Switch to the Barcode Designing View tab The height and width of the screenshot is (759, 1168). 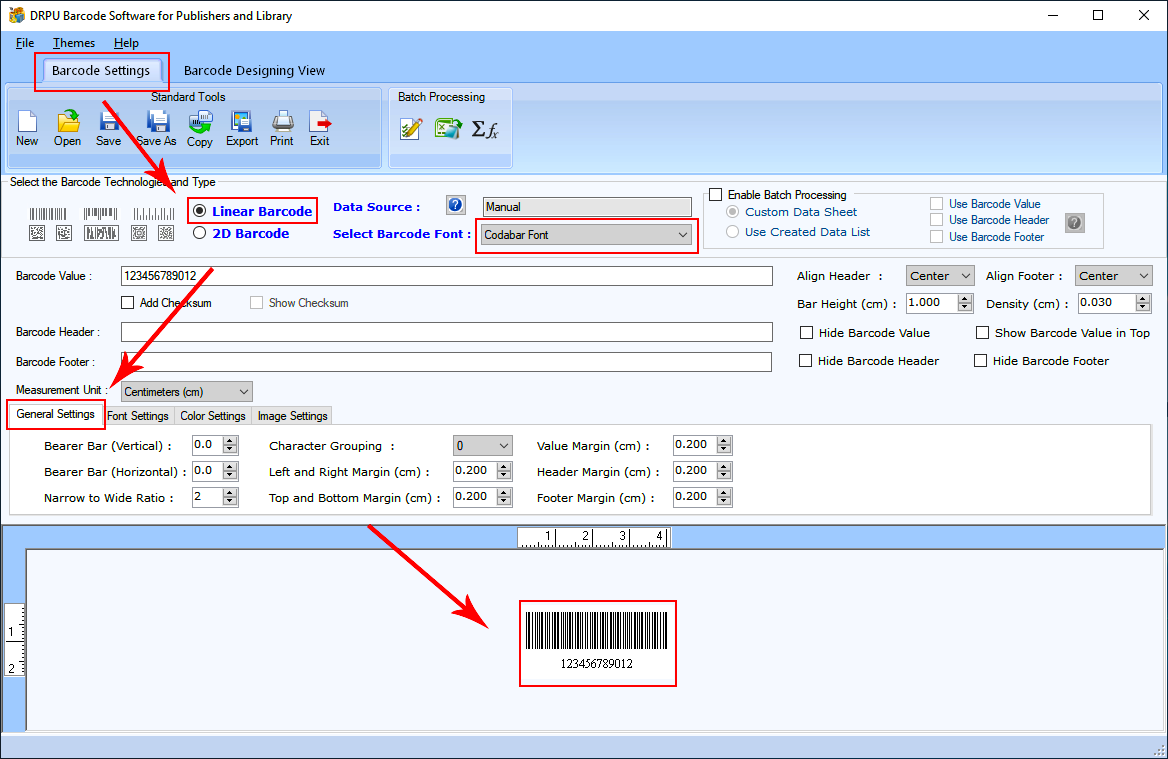pos(254,71)
